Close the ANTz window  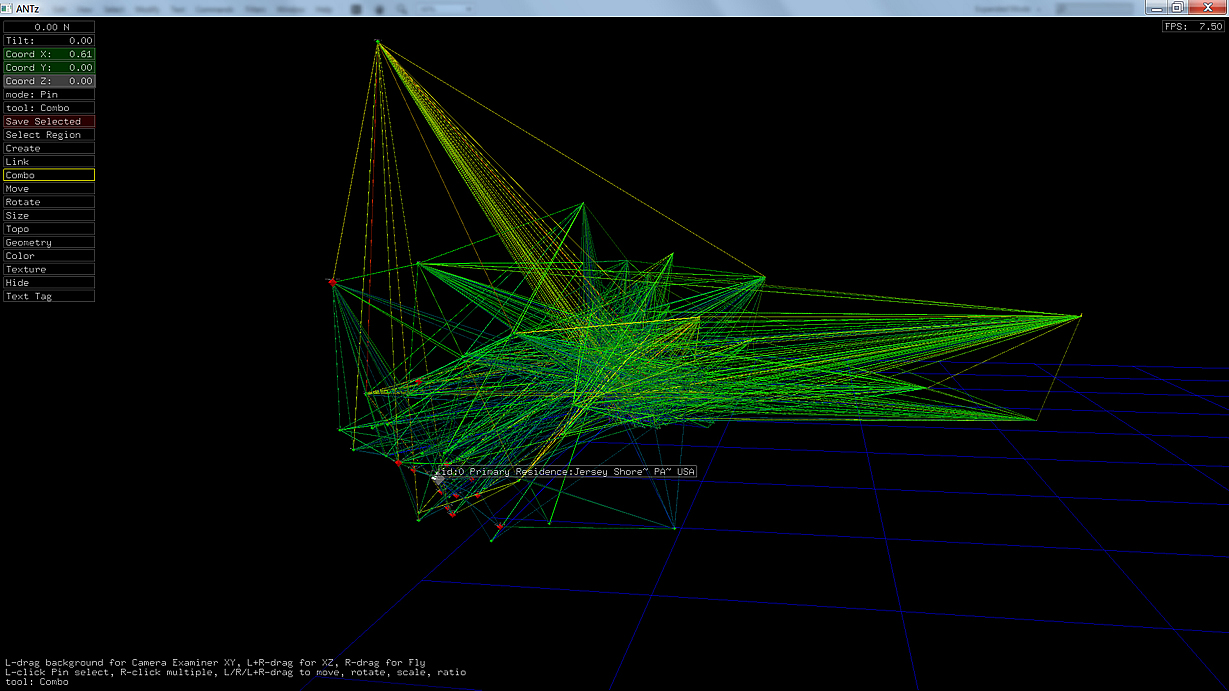point(1206,8)
